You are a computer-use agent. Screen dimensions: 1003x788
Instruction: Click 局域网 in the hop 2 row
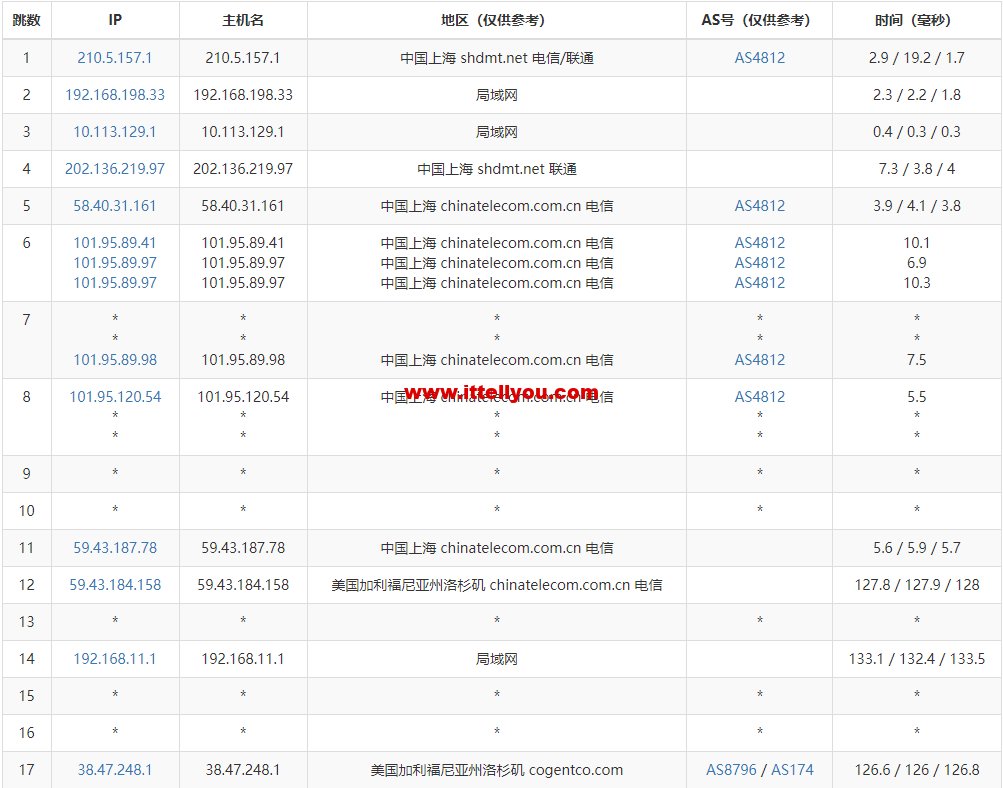coord(496,95)
